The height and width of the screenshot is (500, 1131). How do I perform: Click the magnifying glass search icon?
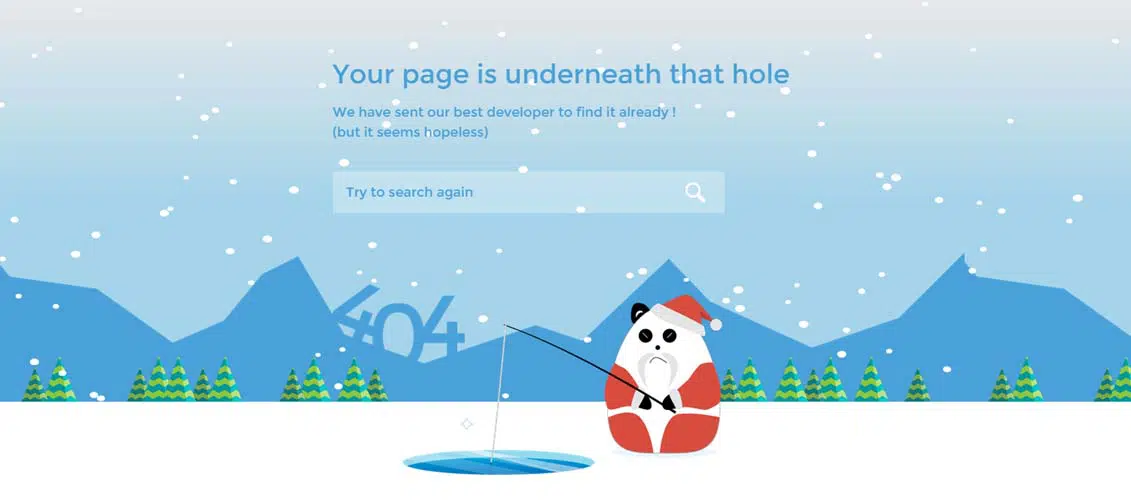[x=695, y=193]
